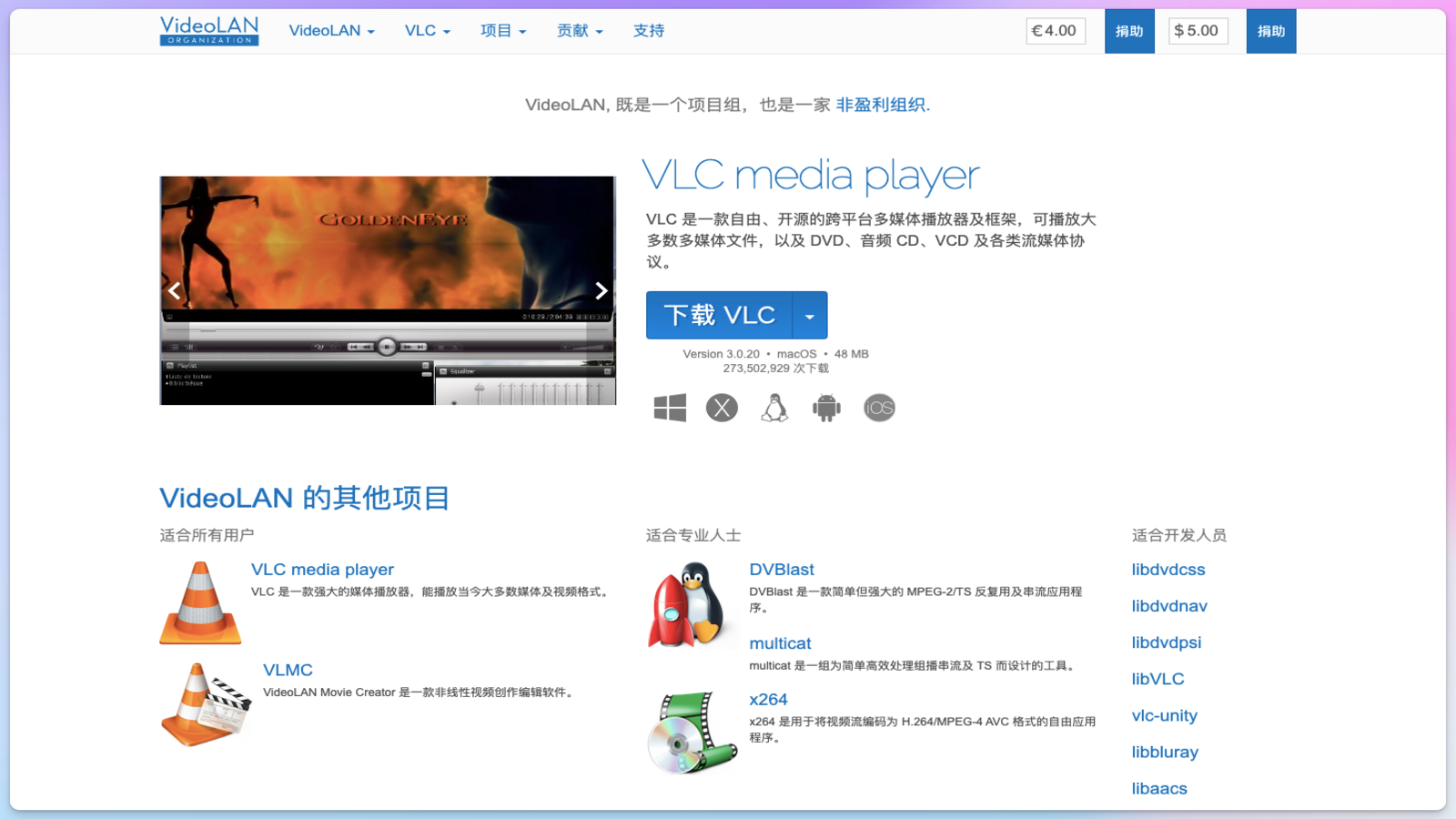Click the libdvdcss developer link
Screen dimensions: 1456x819
[x=1168, y=569]
